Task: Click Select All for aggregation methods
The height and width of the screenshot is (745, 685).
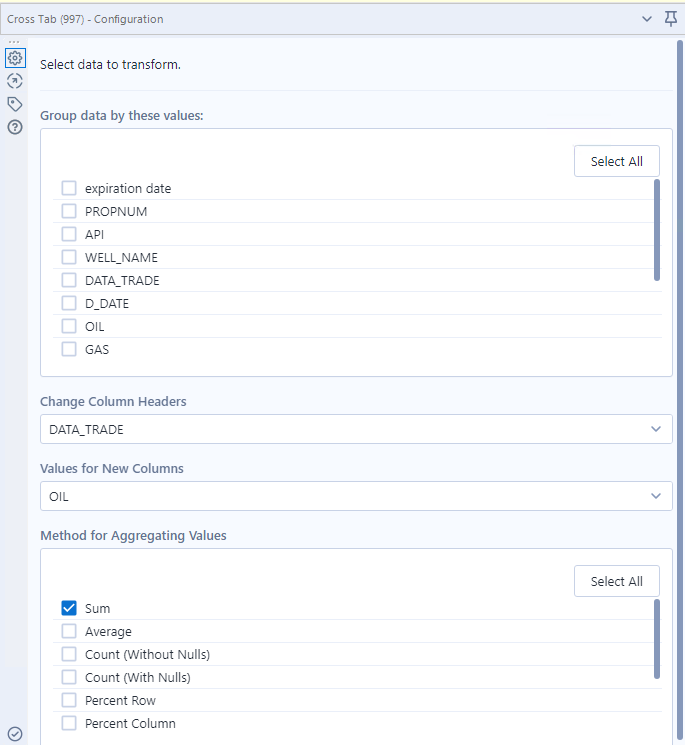Action: tap(617, 581)
